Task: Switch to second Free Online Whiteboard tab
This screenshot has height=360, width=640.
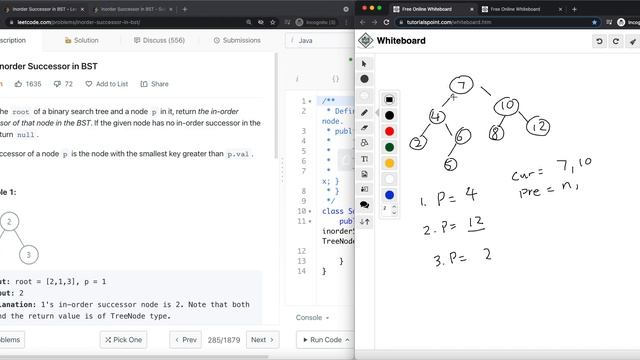Action: tap(522, 9)
